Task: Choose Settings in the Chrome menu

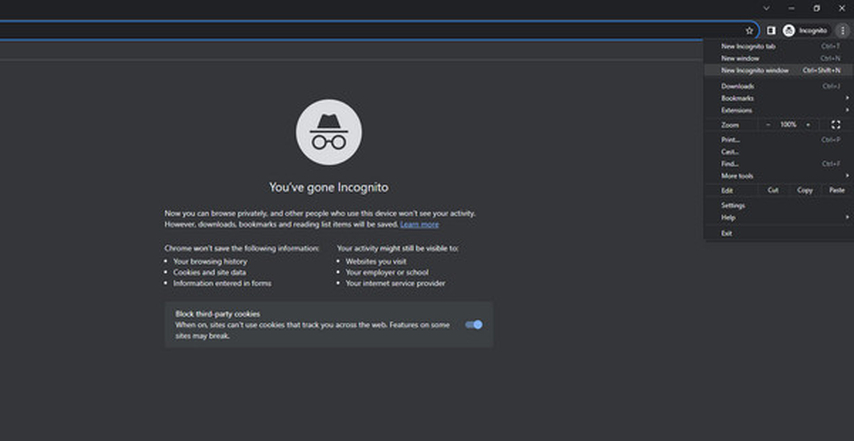Action: [x=733, y=205]
